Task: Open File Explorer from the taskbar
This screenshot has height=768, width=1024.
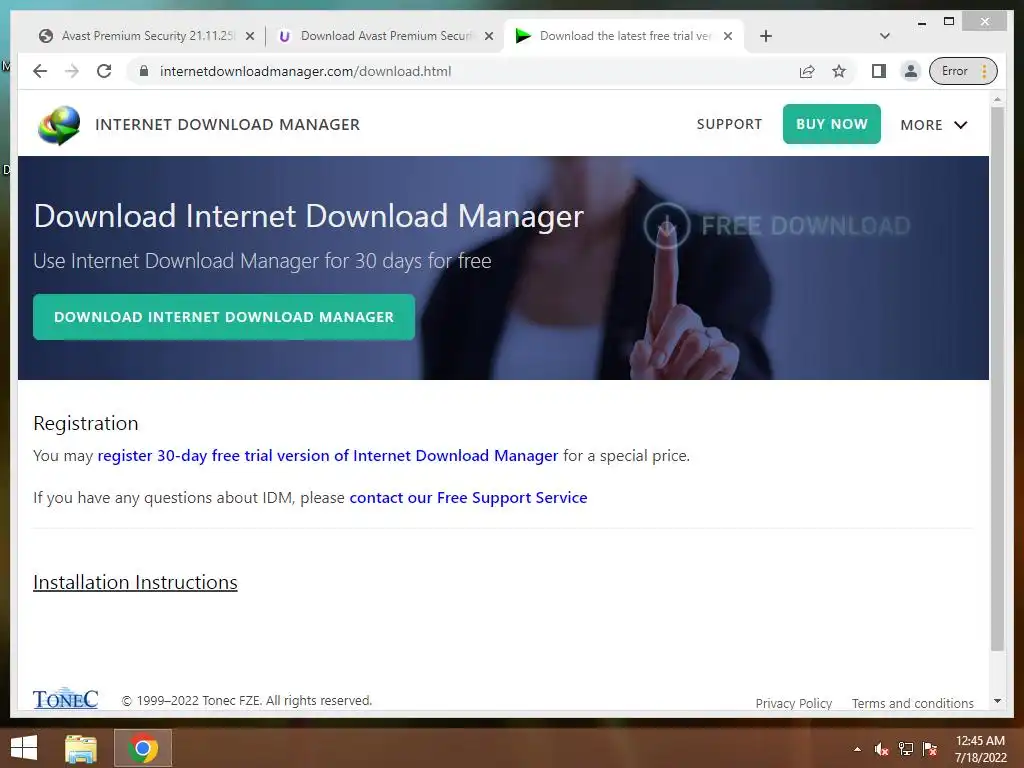Action: coord(81,748)
